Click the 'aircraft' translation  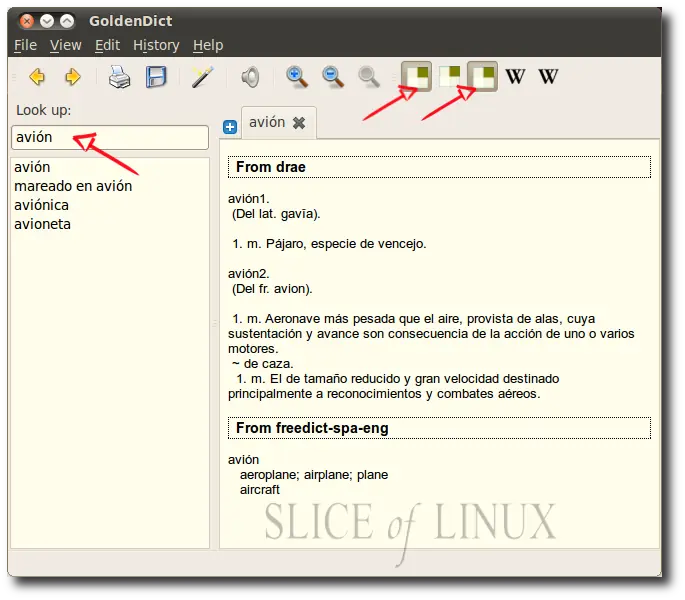point(259,489)
